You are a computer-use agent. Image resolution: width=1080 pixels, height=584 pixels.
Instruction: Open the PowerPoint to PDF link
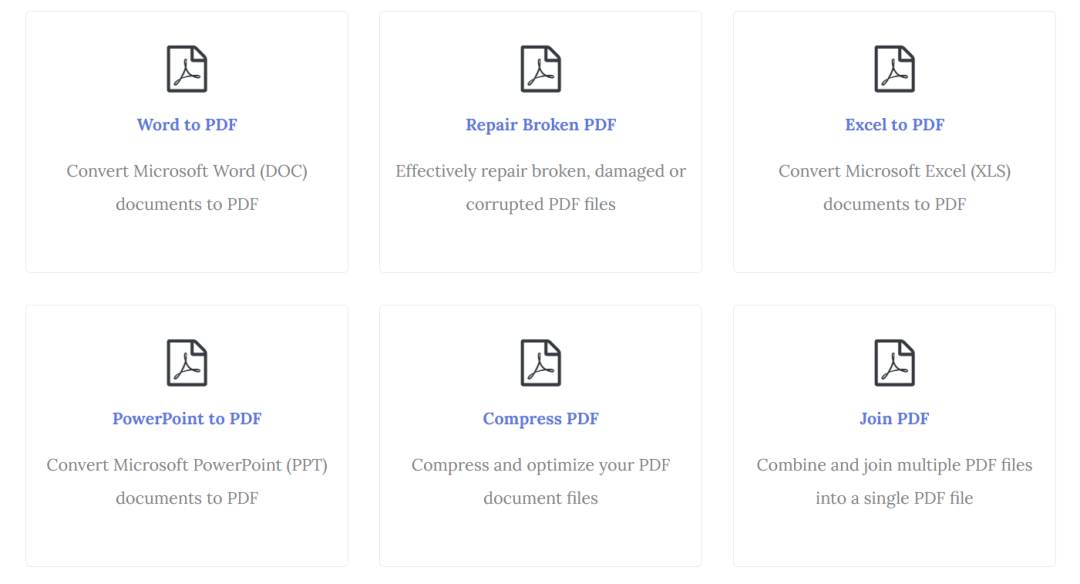[187, 419]
